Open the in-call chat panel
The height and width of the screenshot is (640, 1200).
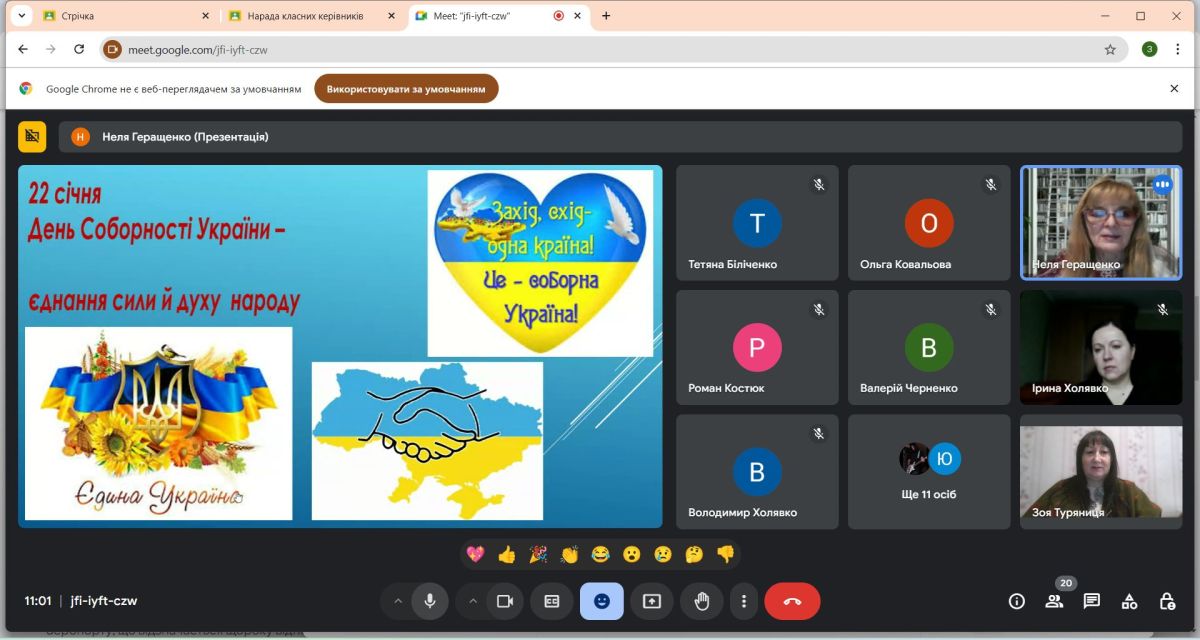click(1091, 601)
